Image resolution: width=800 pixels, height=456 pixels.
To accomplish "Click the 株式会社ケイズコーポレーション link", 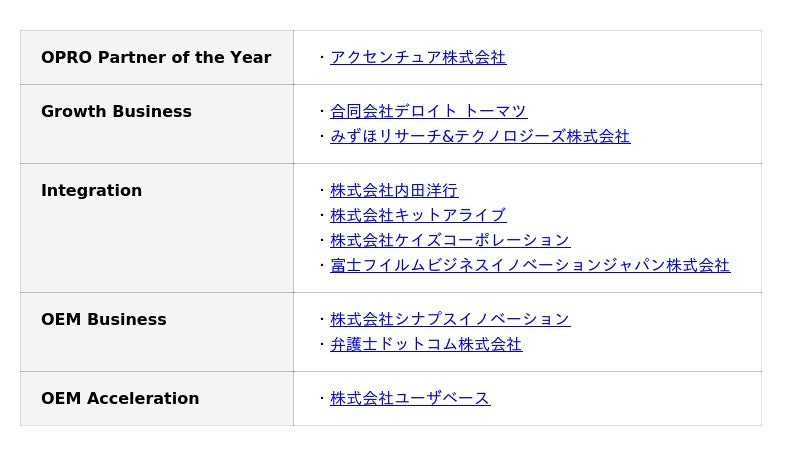I will [450, 241].
